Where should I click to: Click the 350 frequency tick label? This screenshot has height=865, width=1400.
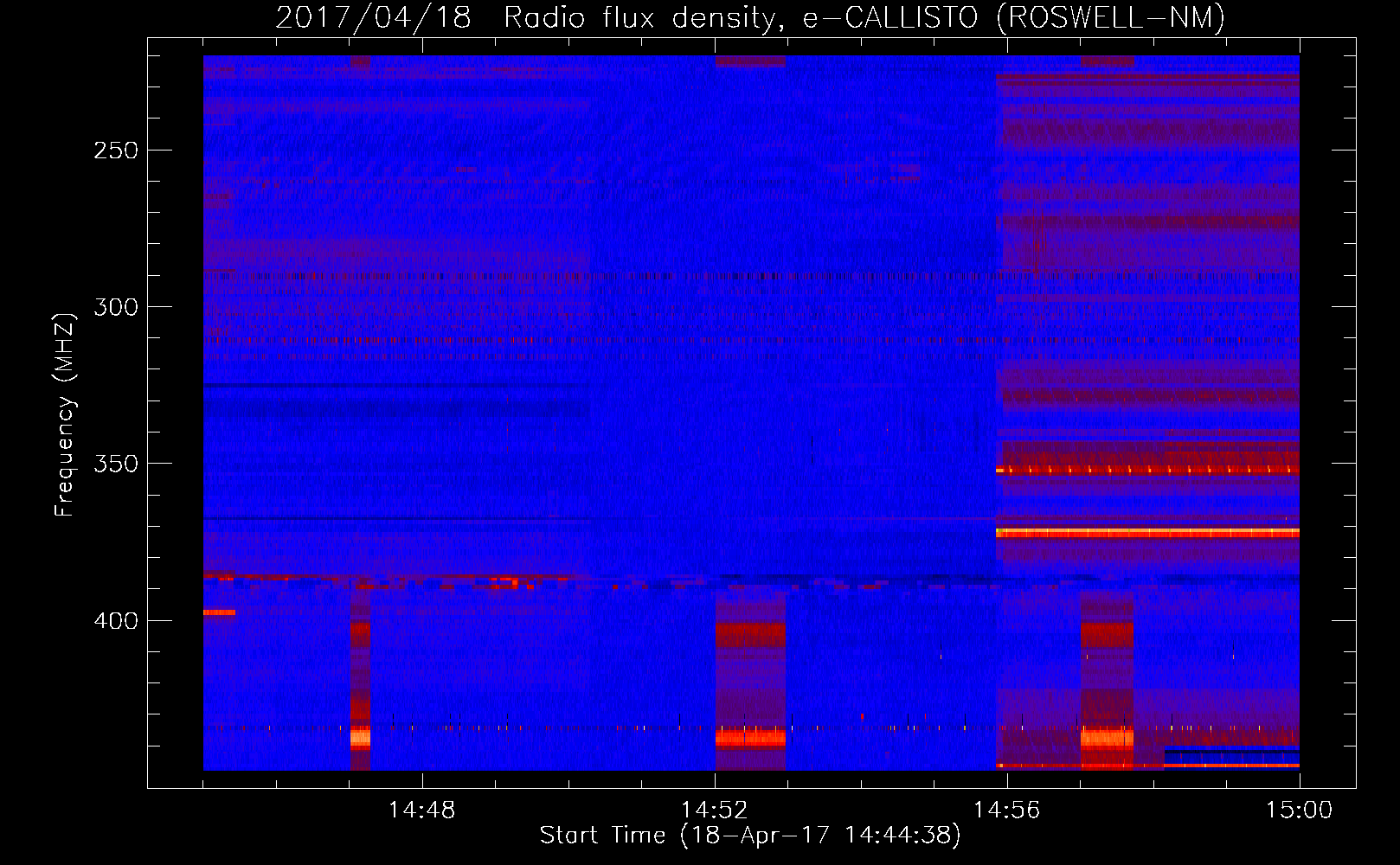[x=116, y=464]
